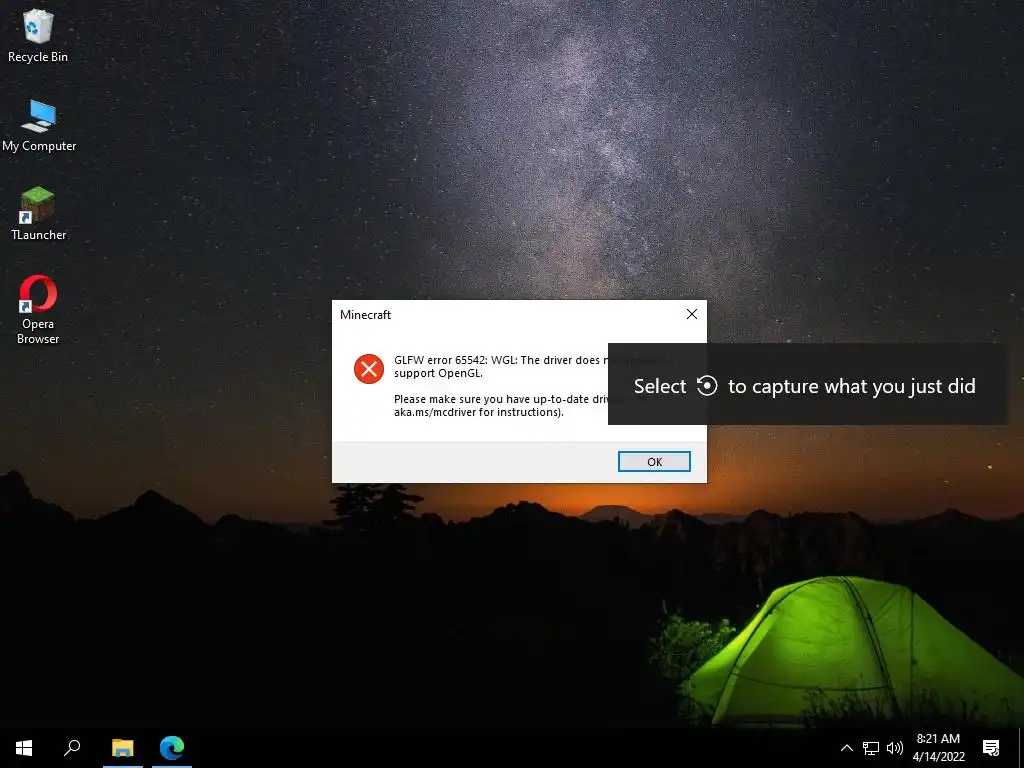This screenshot has height=768, width=1024.
Task: Click the circular capture icon in the notification
Action: (707, 385)
